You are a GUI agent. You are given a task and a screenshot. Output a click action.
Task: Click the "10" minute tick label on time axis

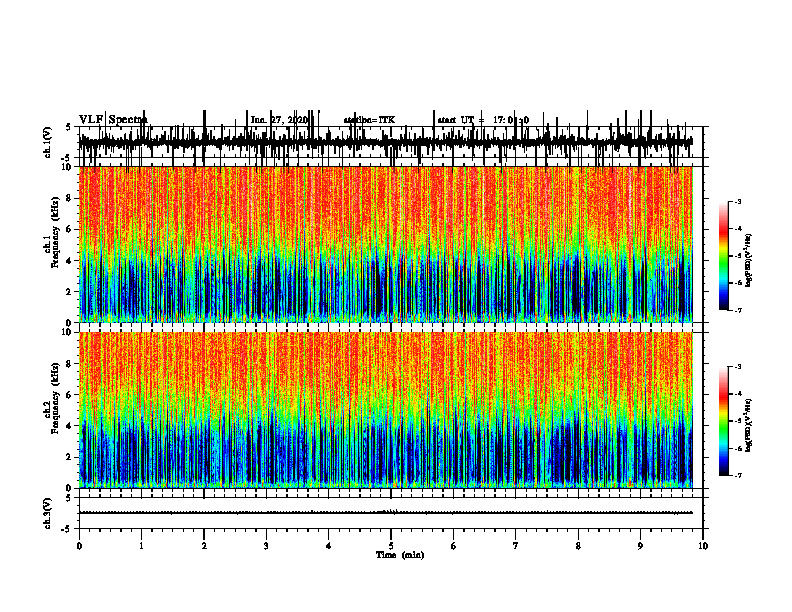coord(703,546)
